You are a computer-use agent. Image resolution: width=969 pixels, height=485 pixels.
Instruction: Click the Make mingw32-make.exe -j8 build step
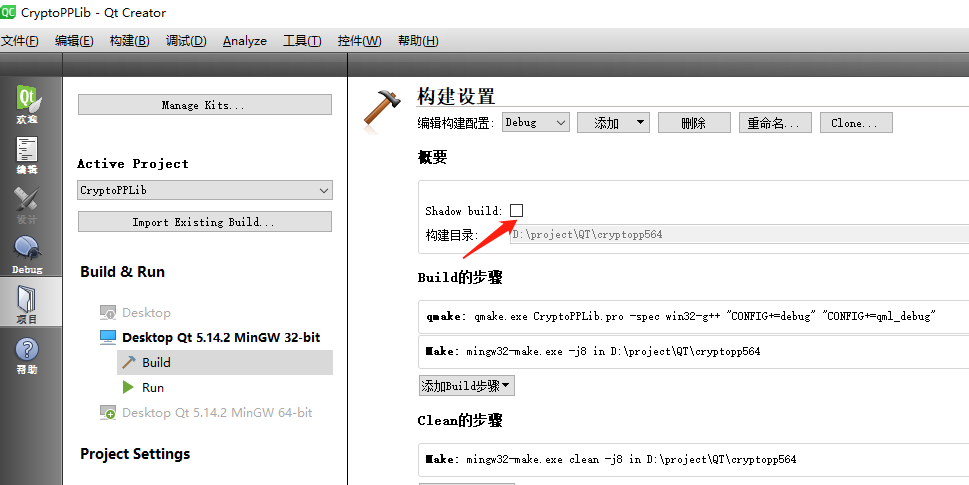click(x=693, y=352)
